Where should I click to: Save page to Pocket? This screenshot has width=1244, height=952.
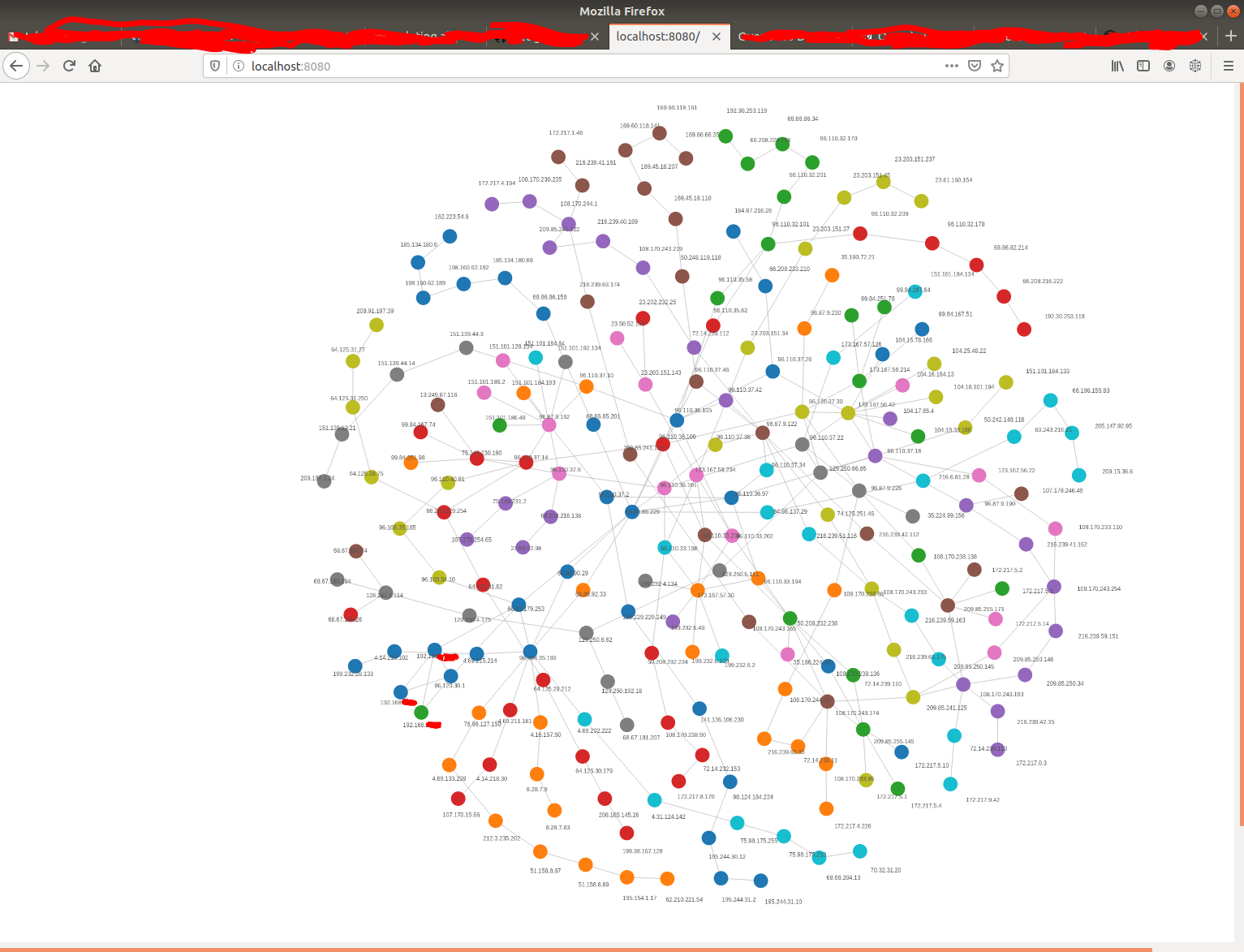pos(975,66)
